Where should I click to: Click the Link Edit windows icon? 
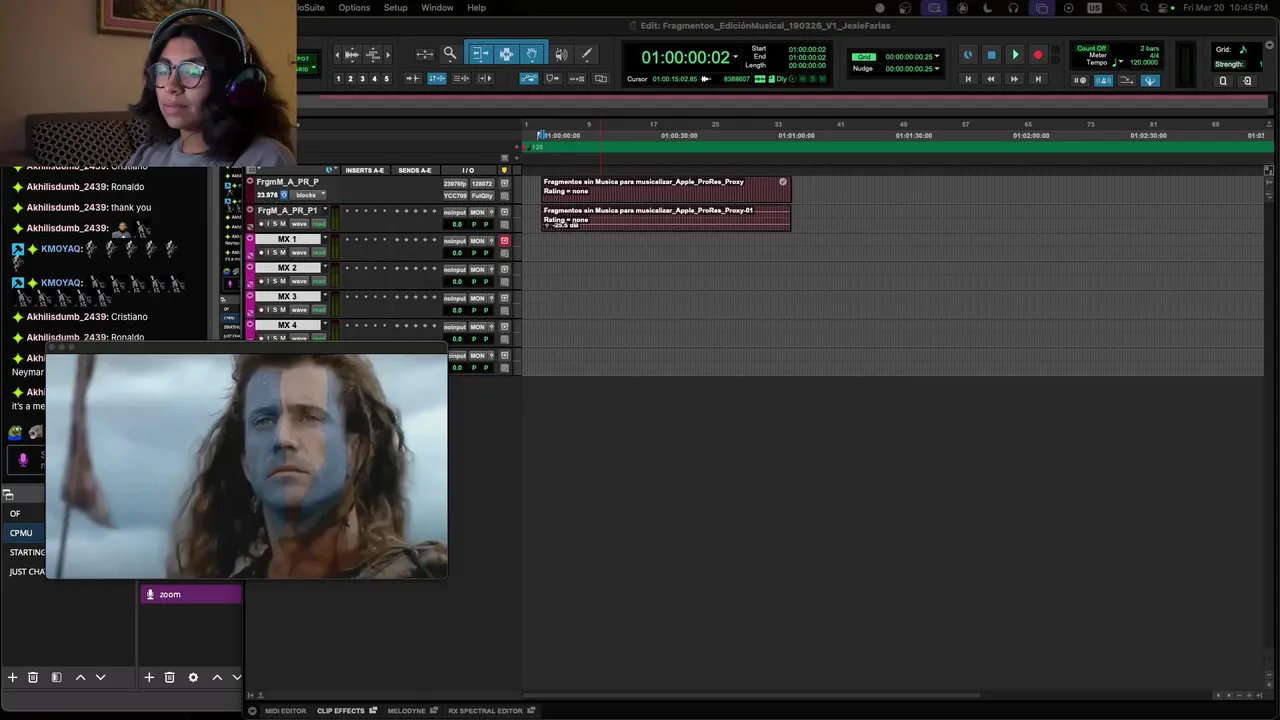coord(601,79)
